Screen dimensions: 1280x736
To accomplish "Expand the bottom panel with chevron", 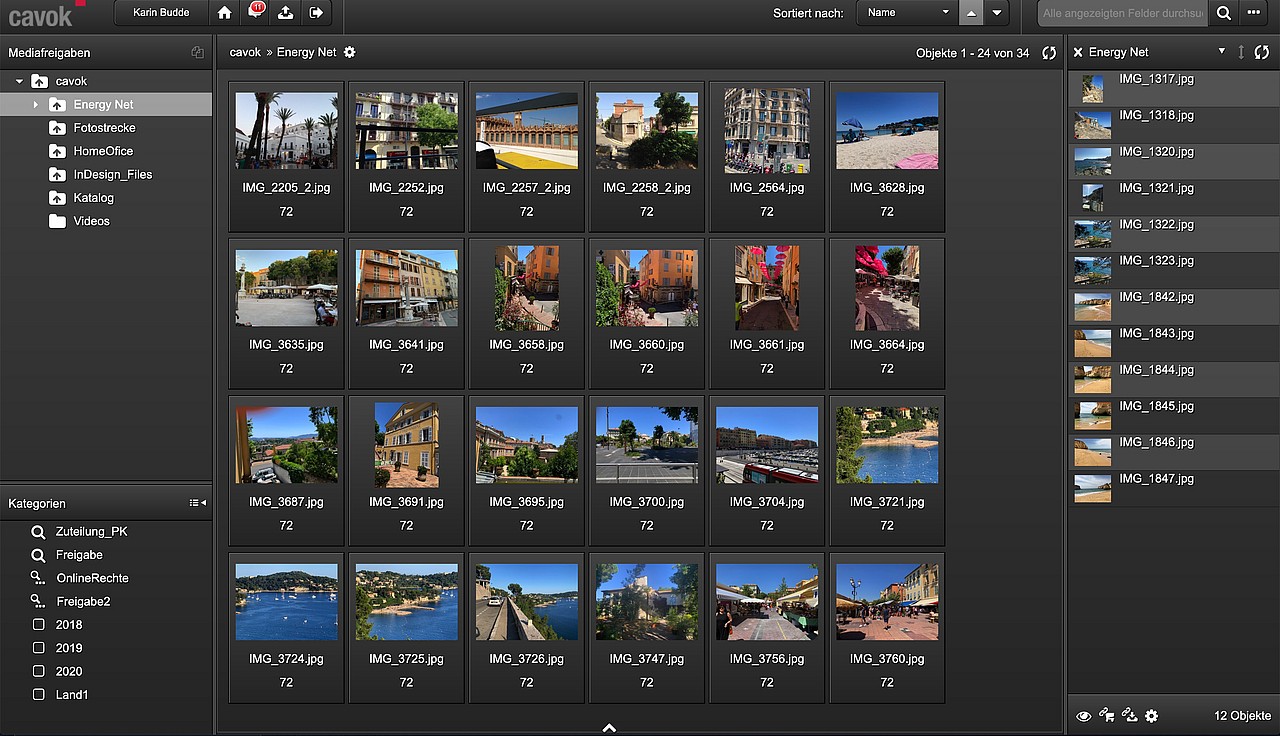I will [609, 728].
